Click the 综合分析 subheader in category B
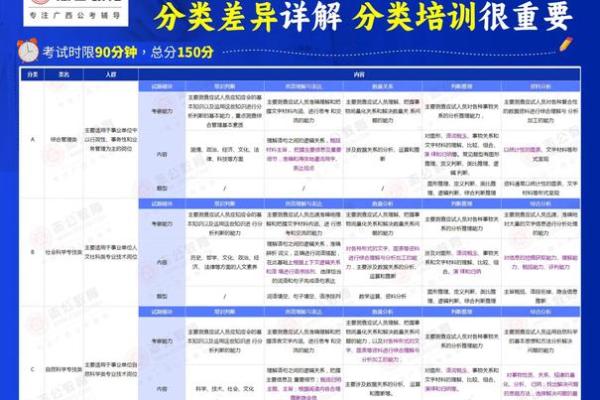Screen dimensions: 600x400 pos(540,204)
